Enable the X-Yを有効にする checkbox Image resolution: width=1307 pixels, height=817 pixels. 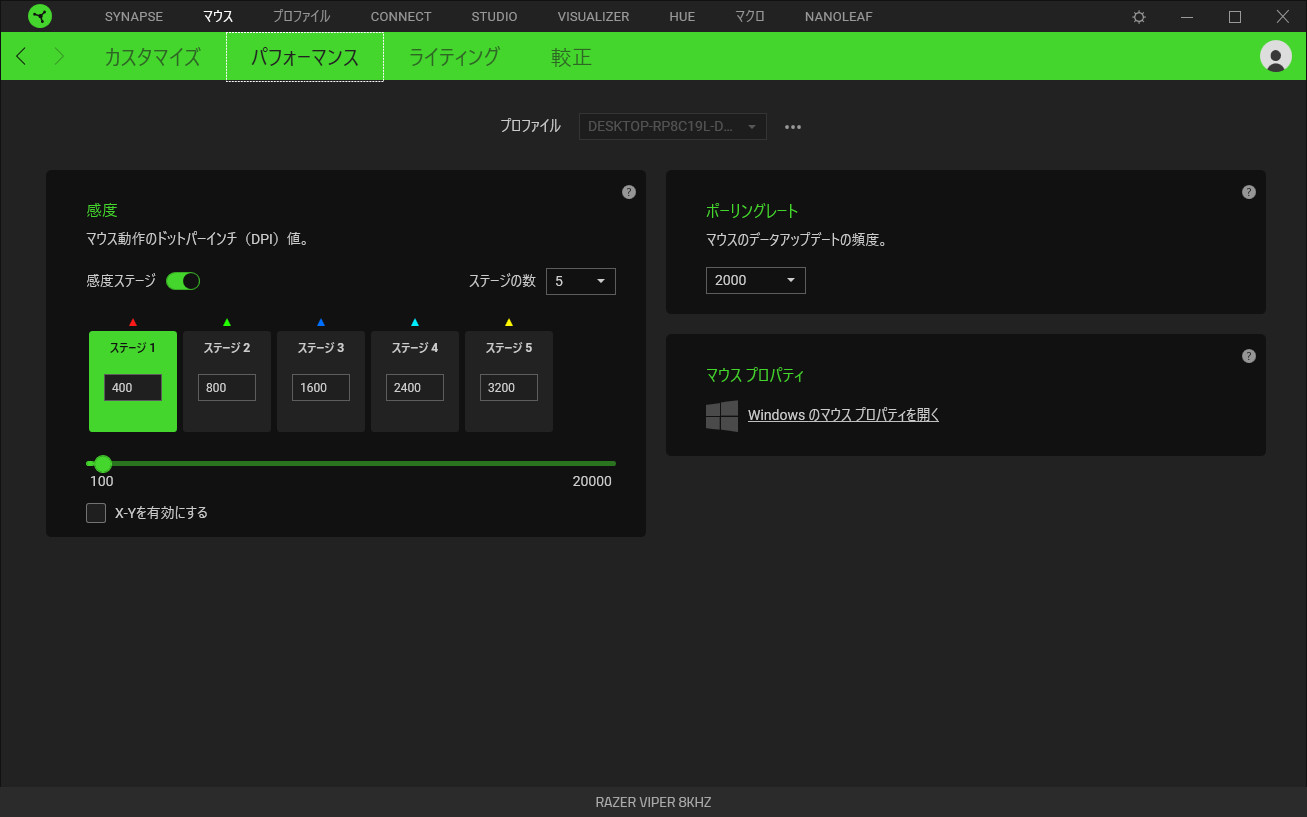pos(96,513)
